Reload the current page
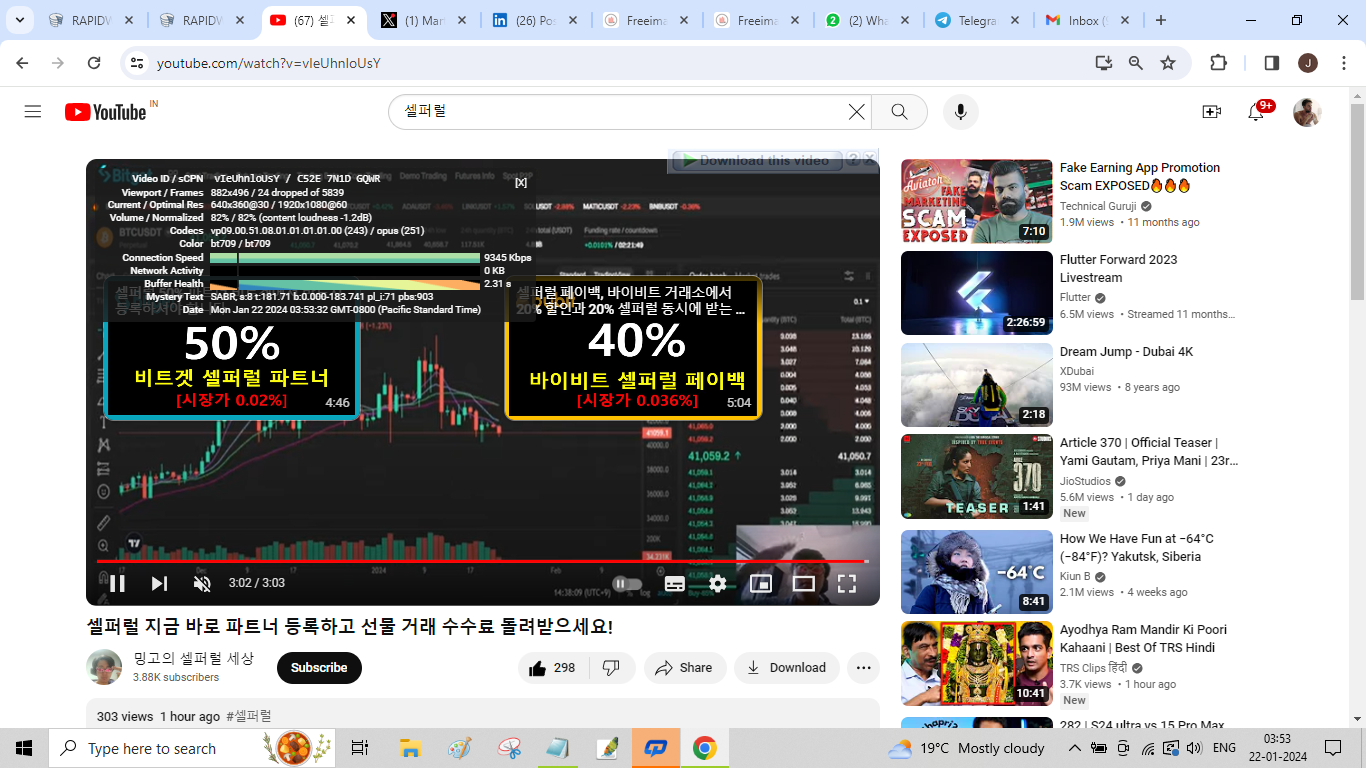This screenshot has height=768, width=1366. pos(94,63)
